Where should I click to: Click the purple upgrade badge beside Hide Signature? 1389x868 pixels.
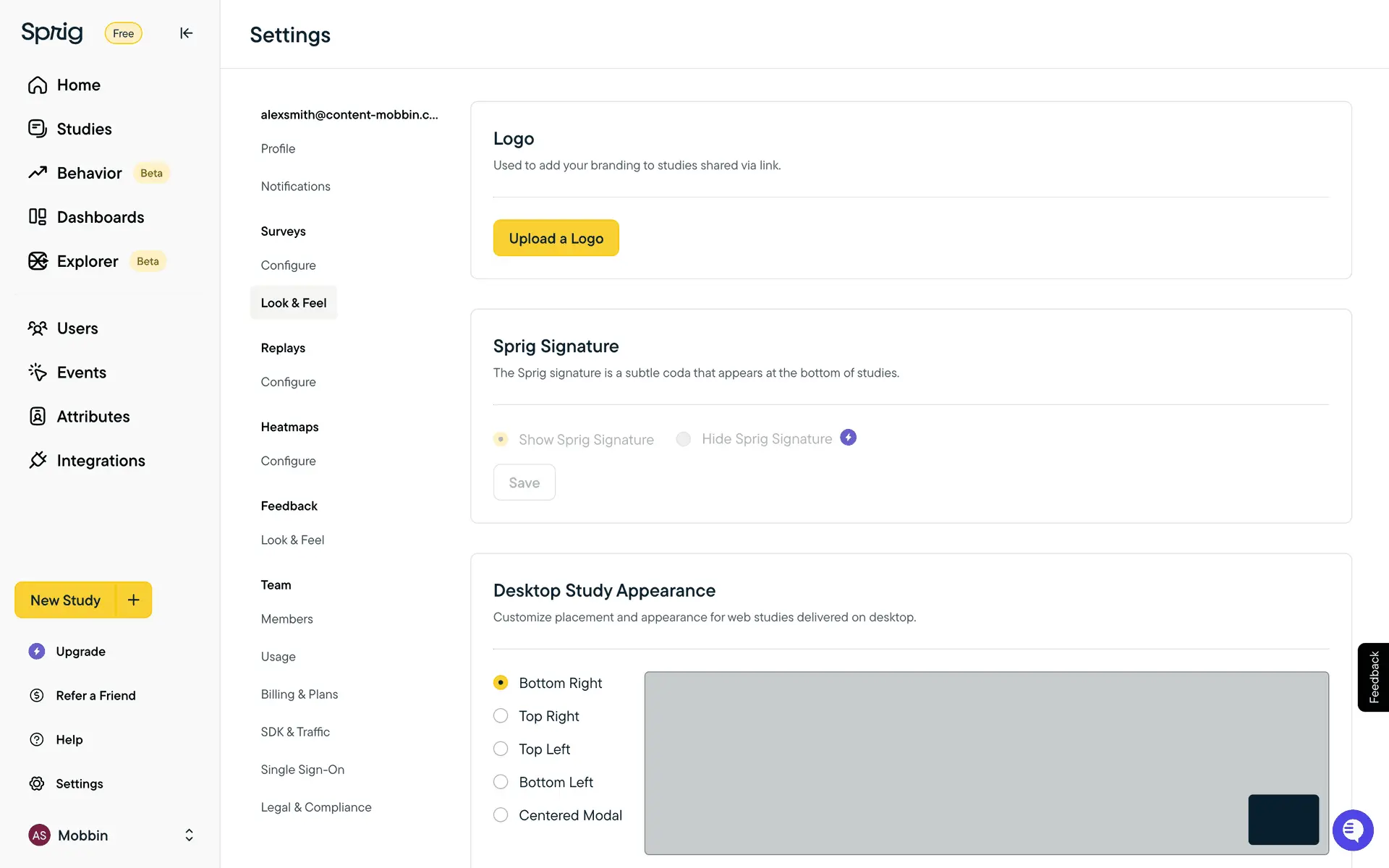click(848, 438)
